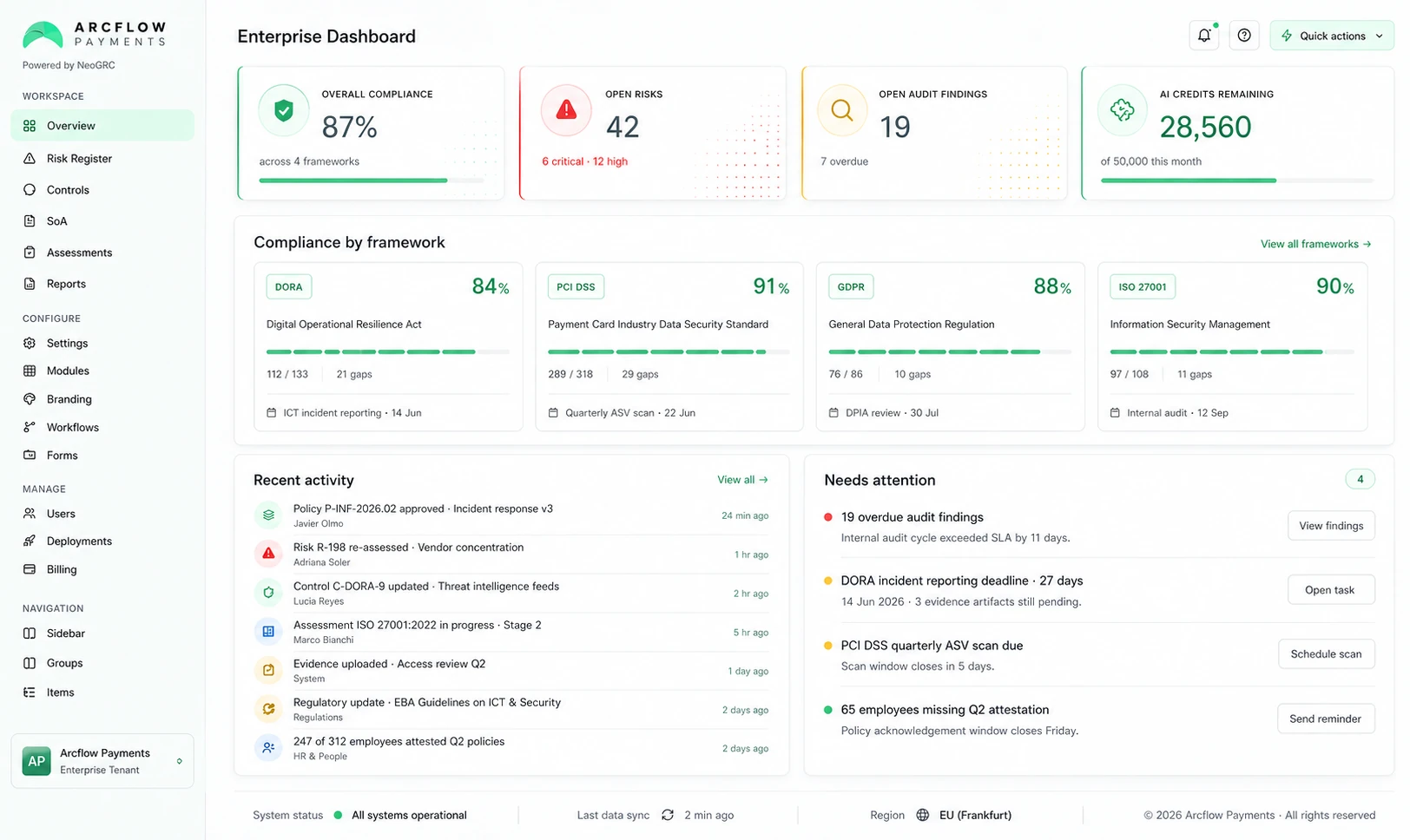Open the notifications bell
The image size is (1410, 840).
(x=1203, y=36)
